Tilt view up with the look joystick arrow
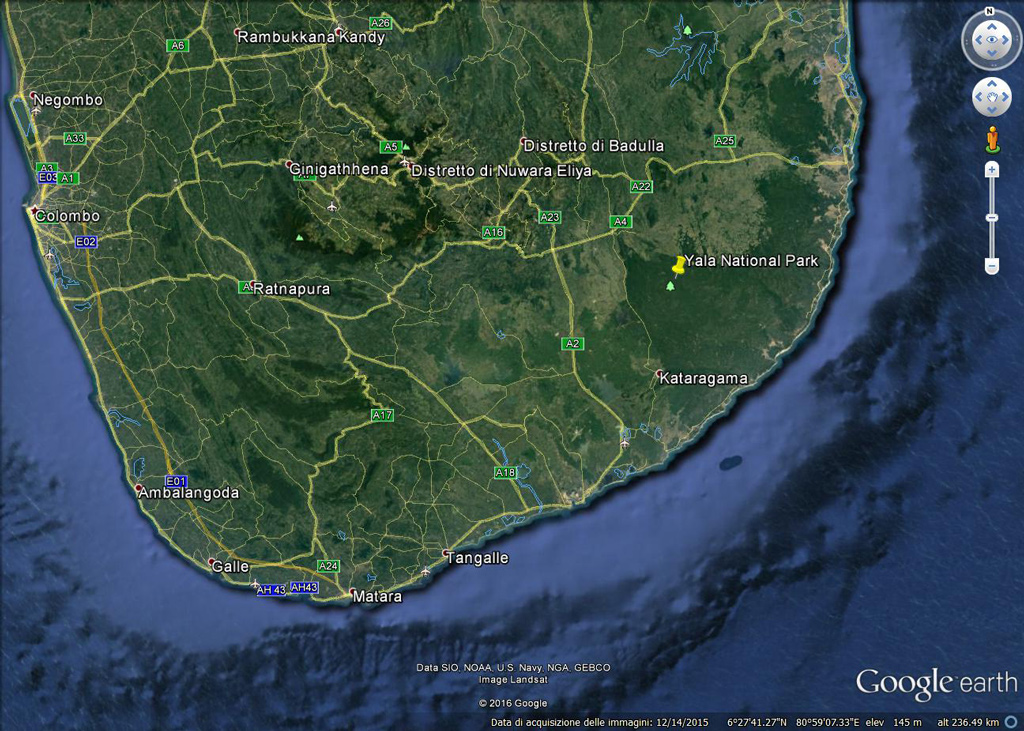1024x731 pixels. (x=991, y=25)
